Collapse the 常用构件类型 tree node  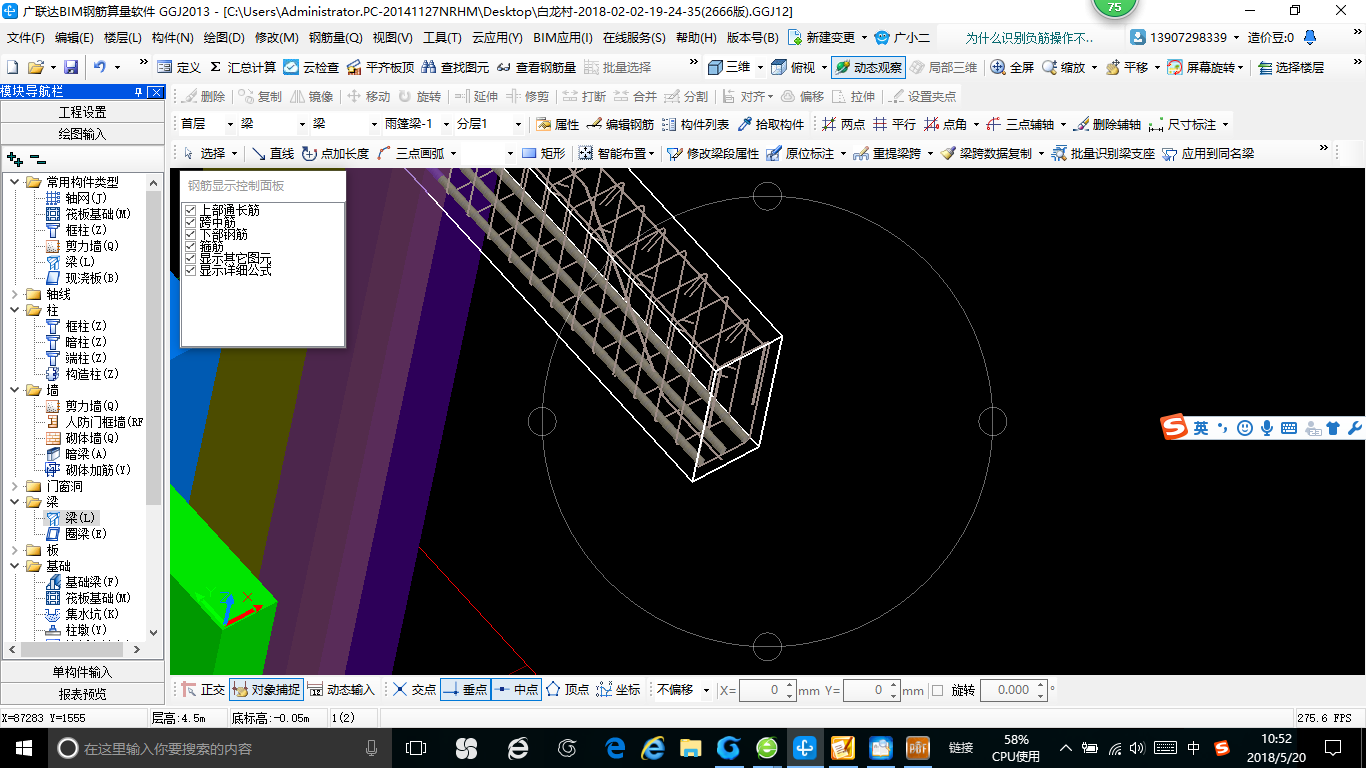(14, 182)
